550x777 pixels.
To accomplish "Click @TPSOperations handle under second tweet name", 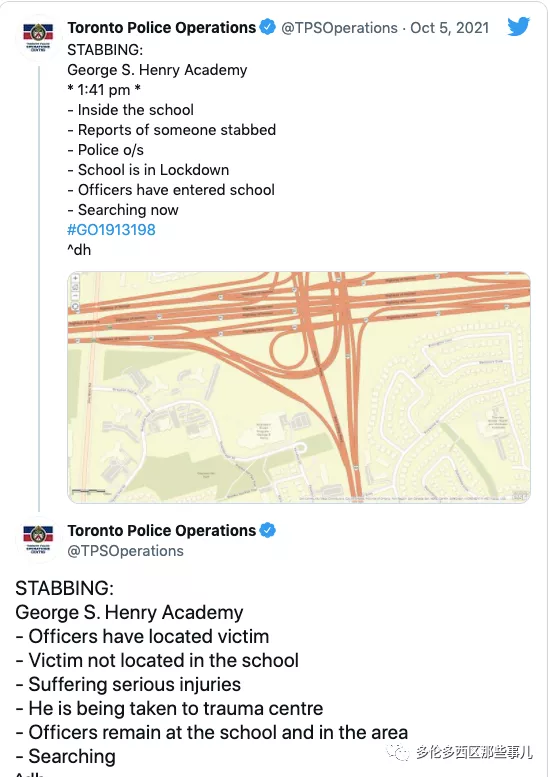I will point(125,551).
